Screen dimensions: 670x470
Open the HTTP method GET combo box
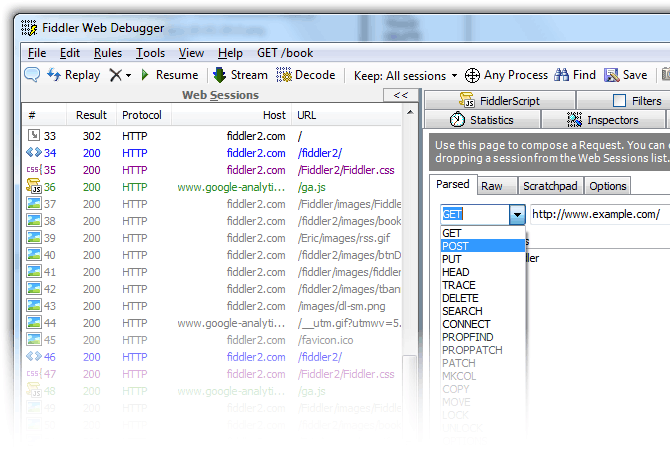point(516,214)
